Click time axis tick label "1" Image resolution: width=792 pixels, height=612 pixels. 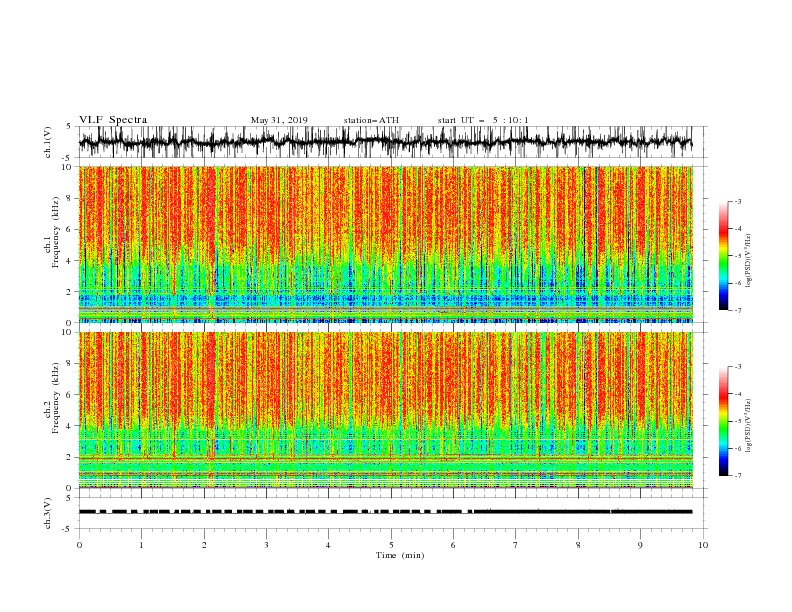pyautogui.click(x=142, y=545)
